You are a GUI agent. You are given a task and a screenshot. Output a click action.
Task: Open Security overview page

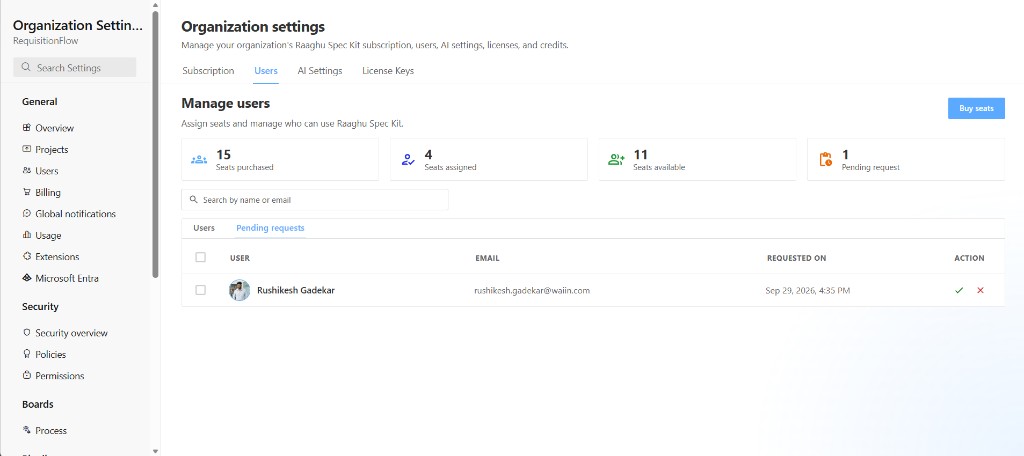click(71, 333)
